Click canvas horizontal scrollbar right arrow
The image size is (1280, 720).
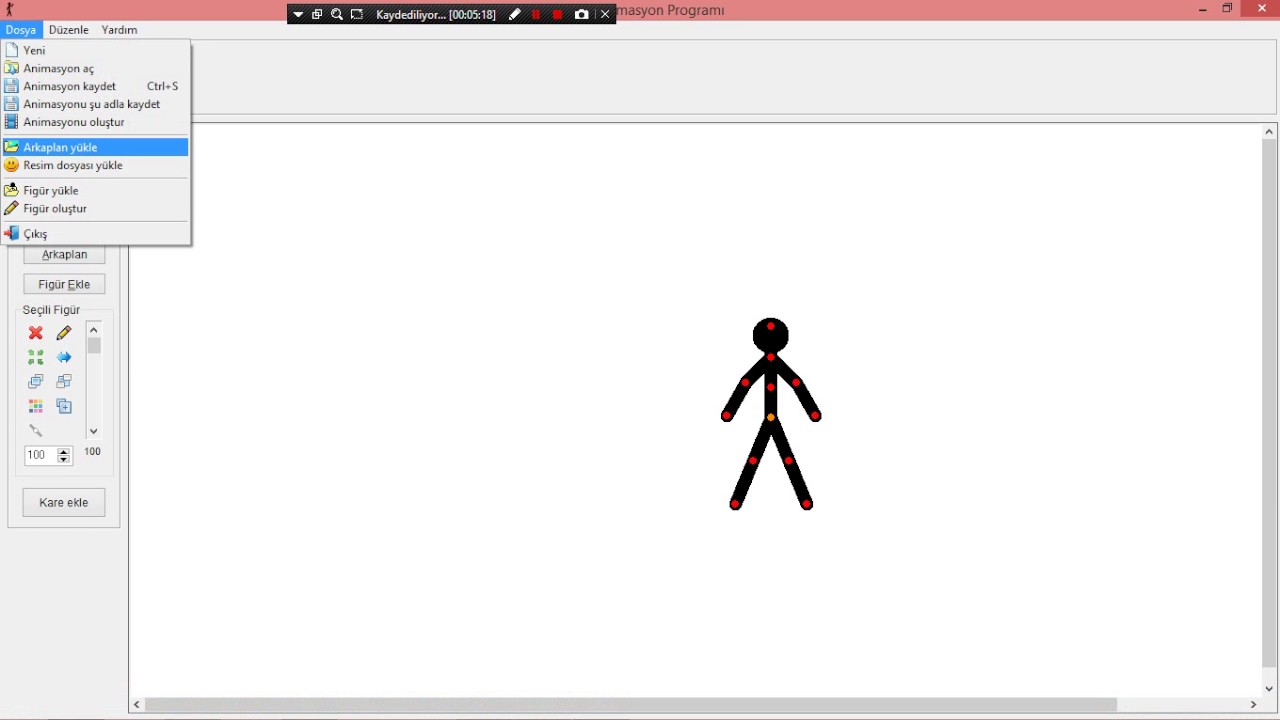1253,705
